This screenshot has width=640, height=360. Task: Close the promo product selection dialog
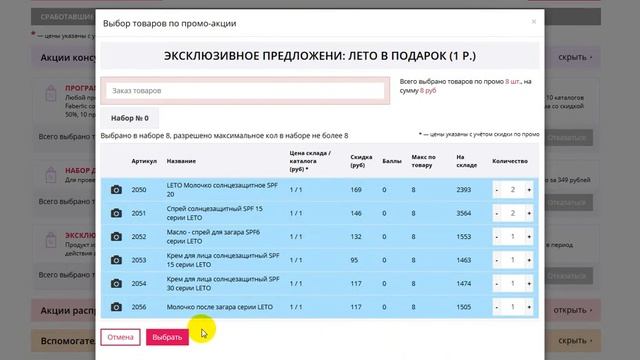tap(533, 22)
